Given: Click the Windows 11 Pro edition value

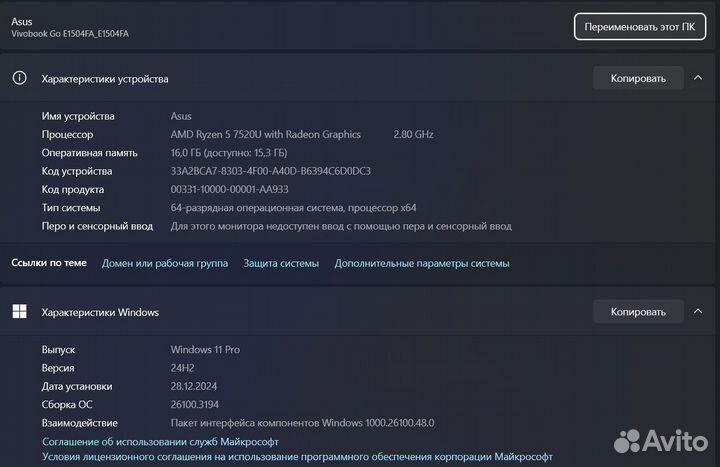Looking at the screenshot, I should 205,349.
